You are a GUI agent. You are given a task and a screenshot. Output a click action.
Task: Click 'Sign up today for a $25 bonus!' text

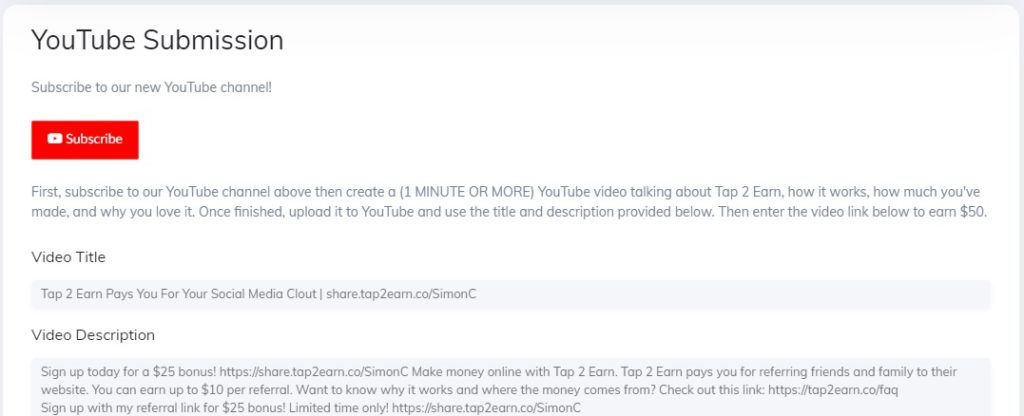[129, 372]
